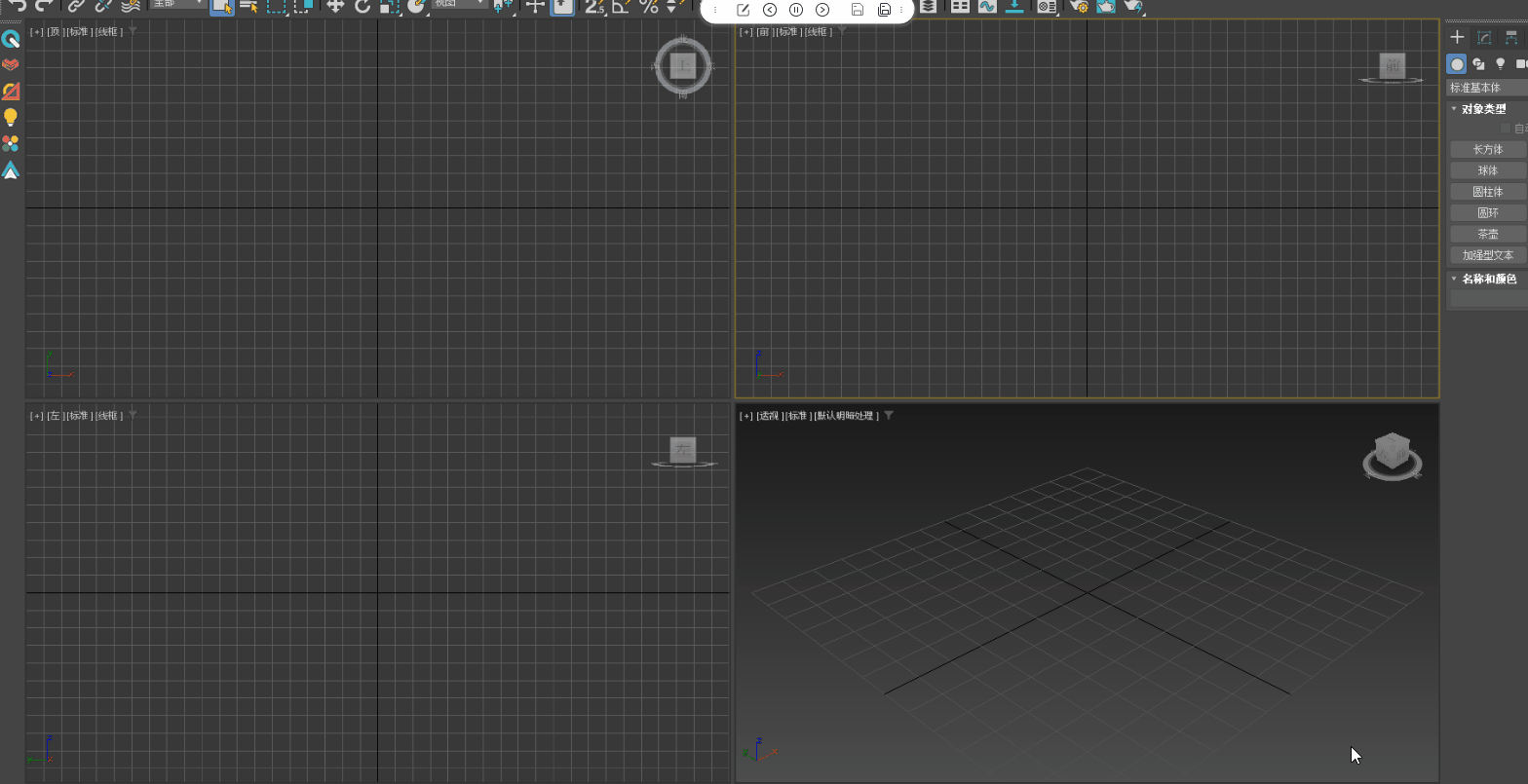Image resolution: width=1528 pixels, height=784 pixels.
Task: Click the recorder annotate pencil icon
Action: point(744,10)
